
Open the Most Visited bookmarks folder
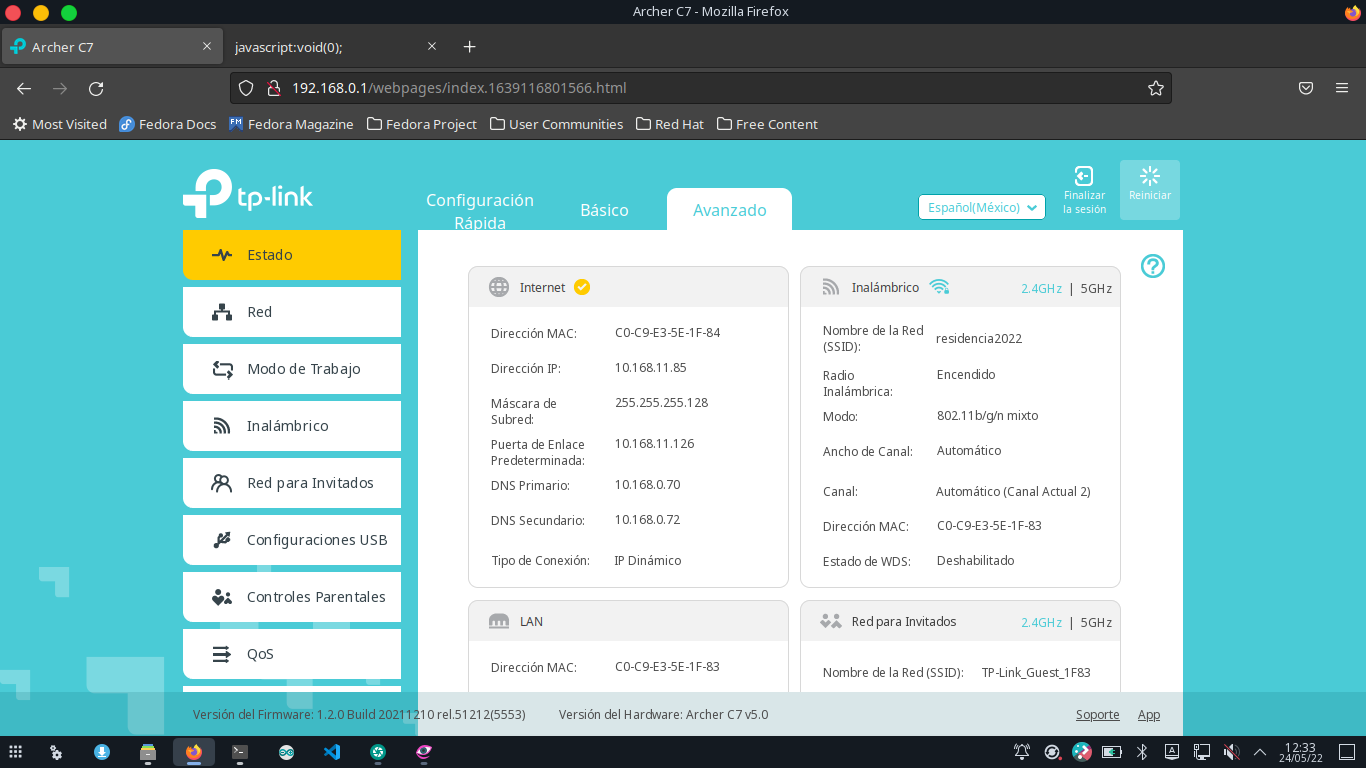(60, 124)
